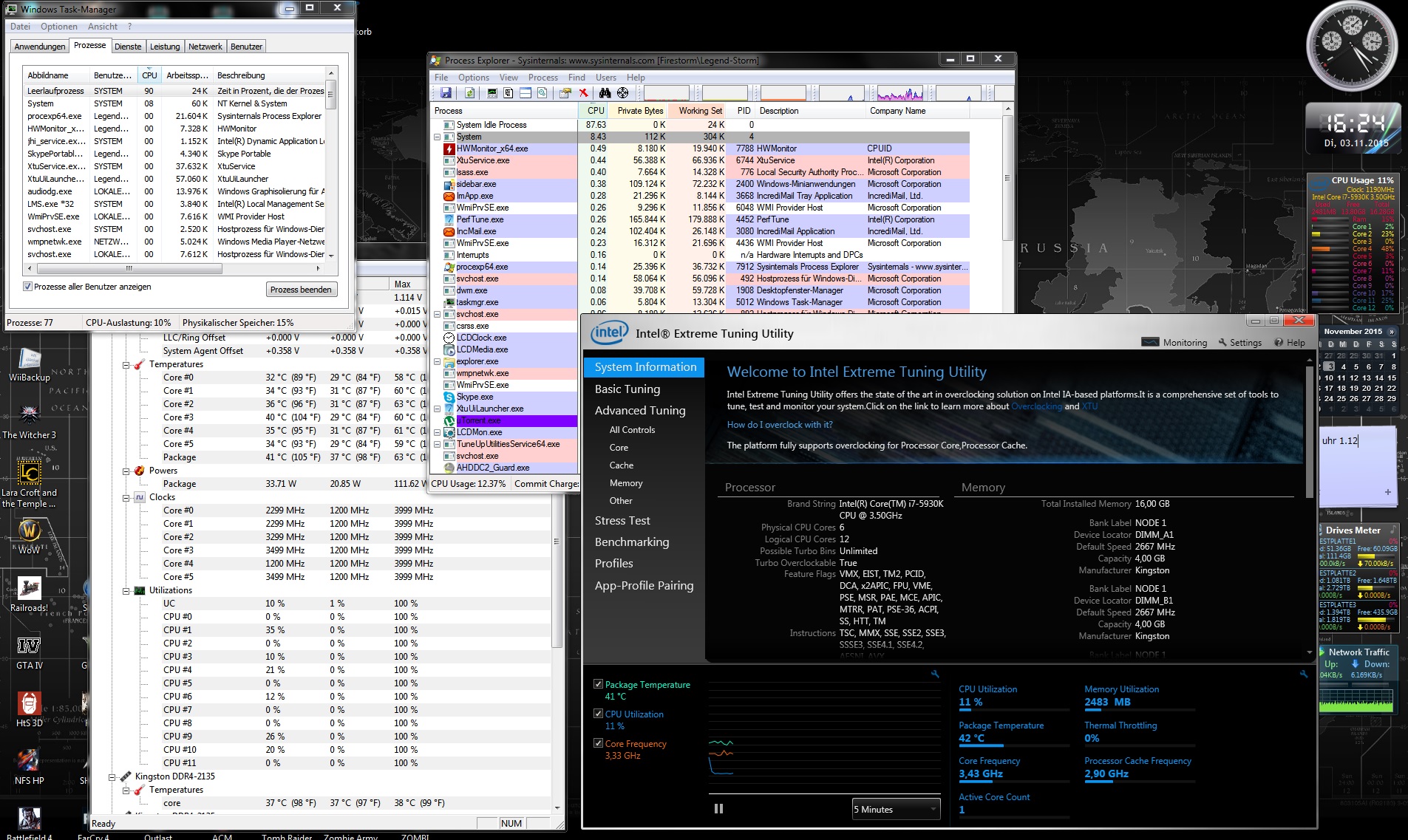Click the crosshair Find Window's Process icon

[623, 93]
